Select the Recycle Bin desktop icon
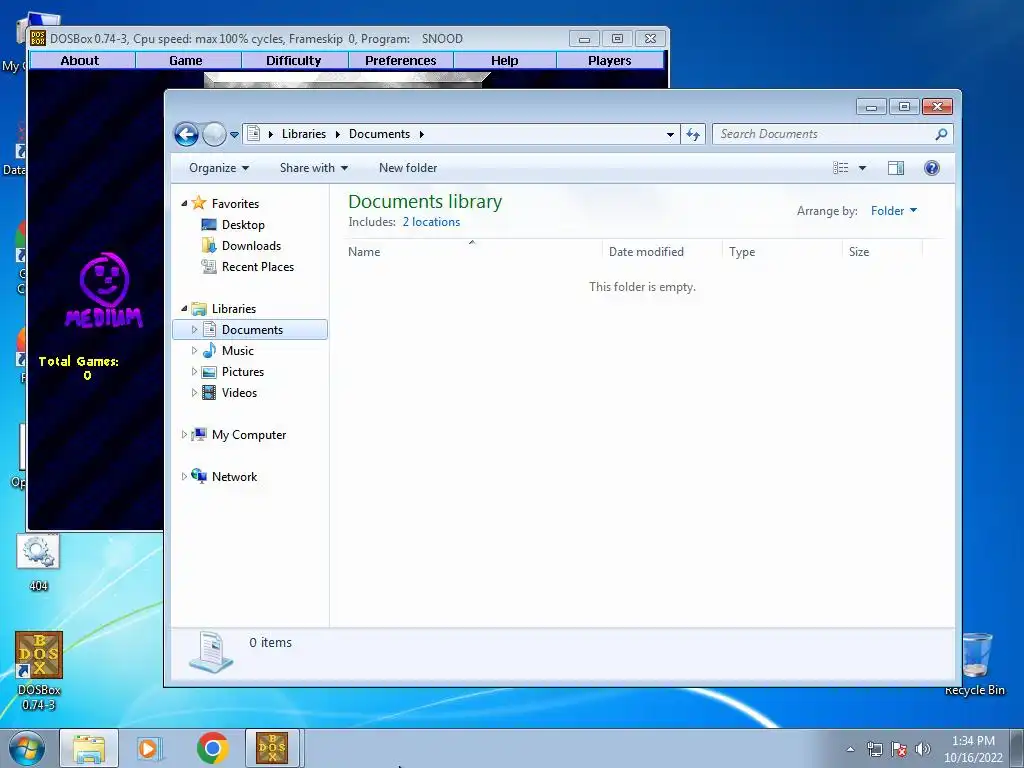The height and width of the screenshot is (768, 1024). [x=975, y=664]
